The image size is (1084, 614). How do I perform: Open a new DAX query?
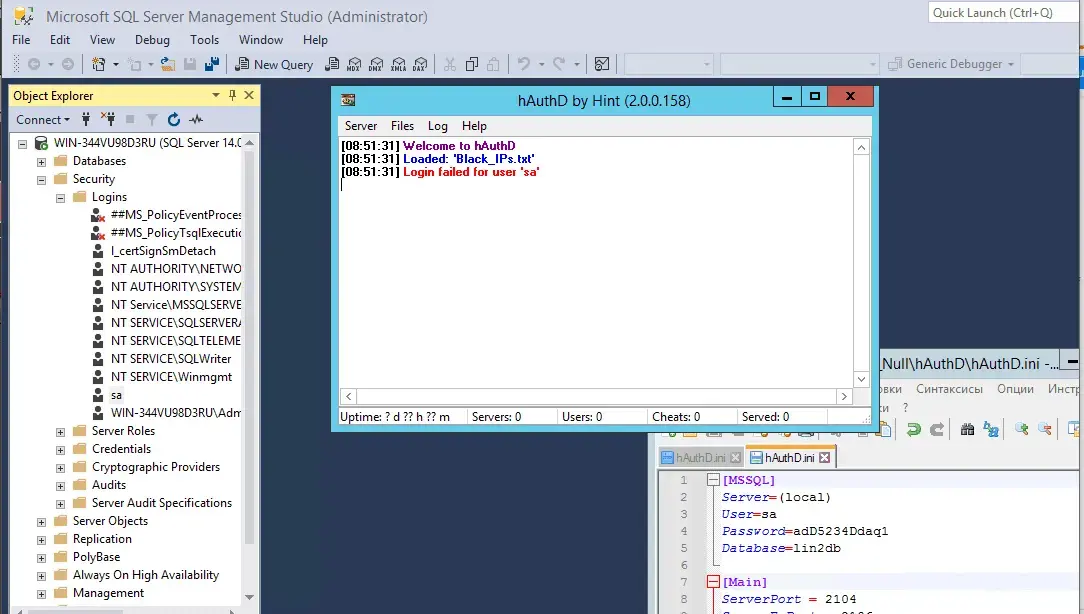(420, 64)
